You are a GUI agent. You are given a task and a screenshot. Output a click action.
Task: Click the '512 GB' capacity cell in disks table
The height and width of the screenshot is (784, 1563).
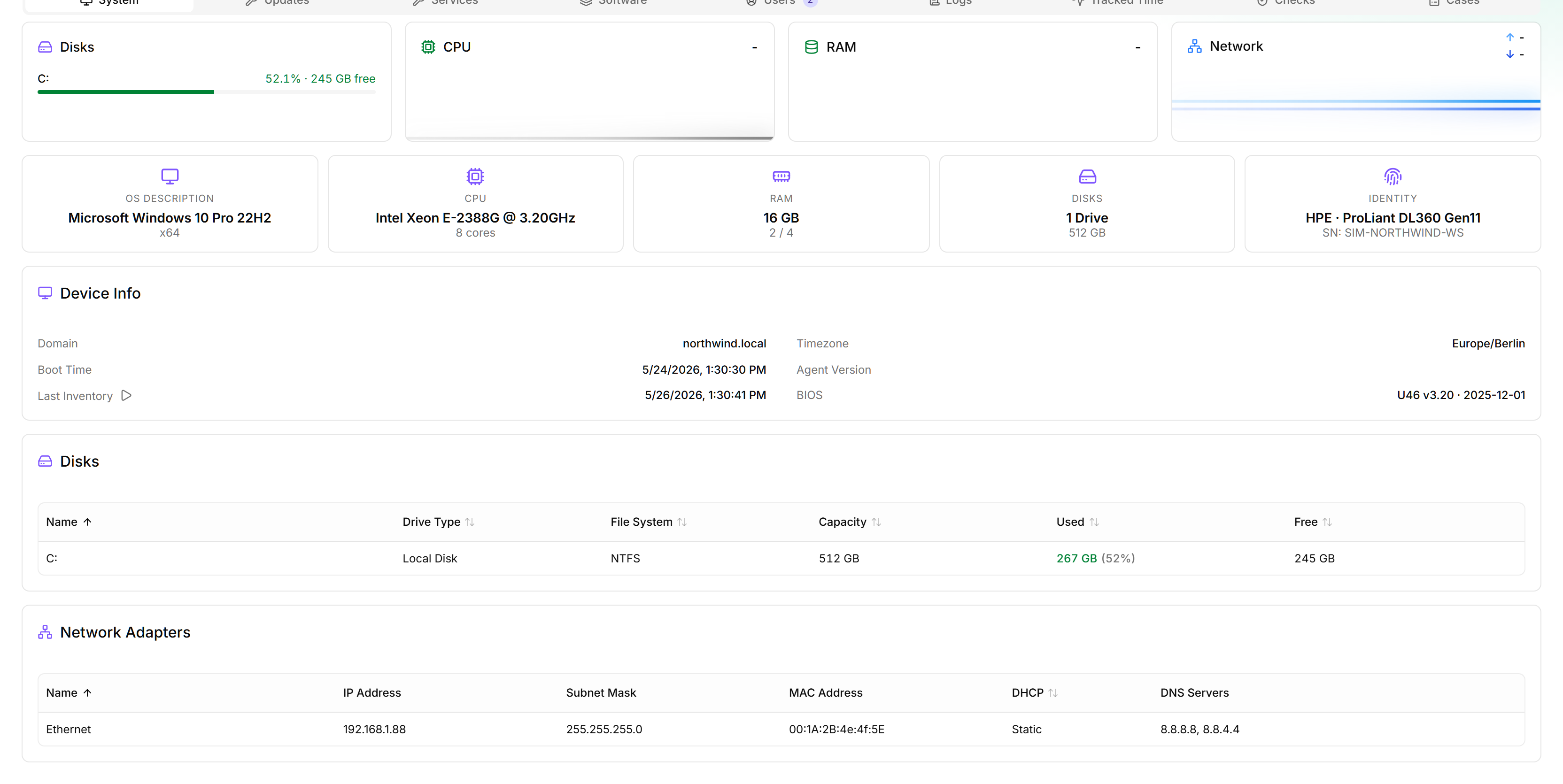coord(839,559)
